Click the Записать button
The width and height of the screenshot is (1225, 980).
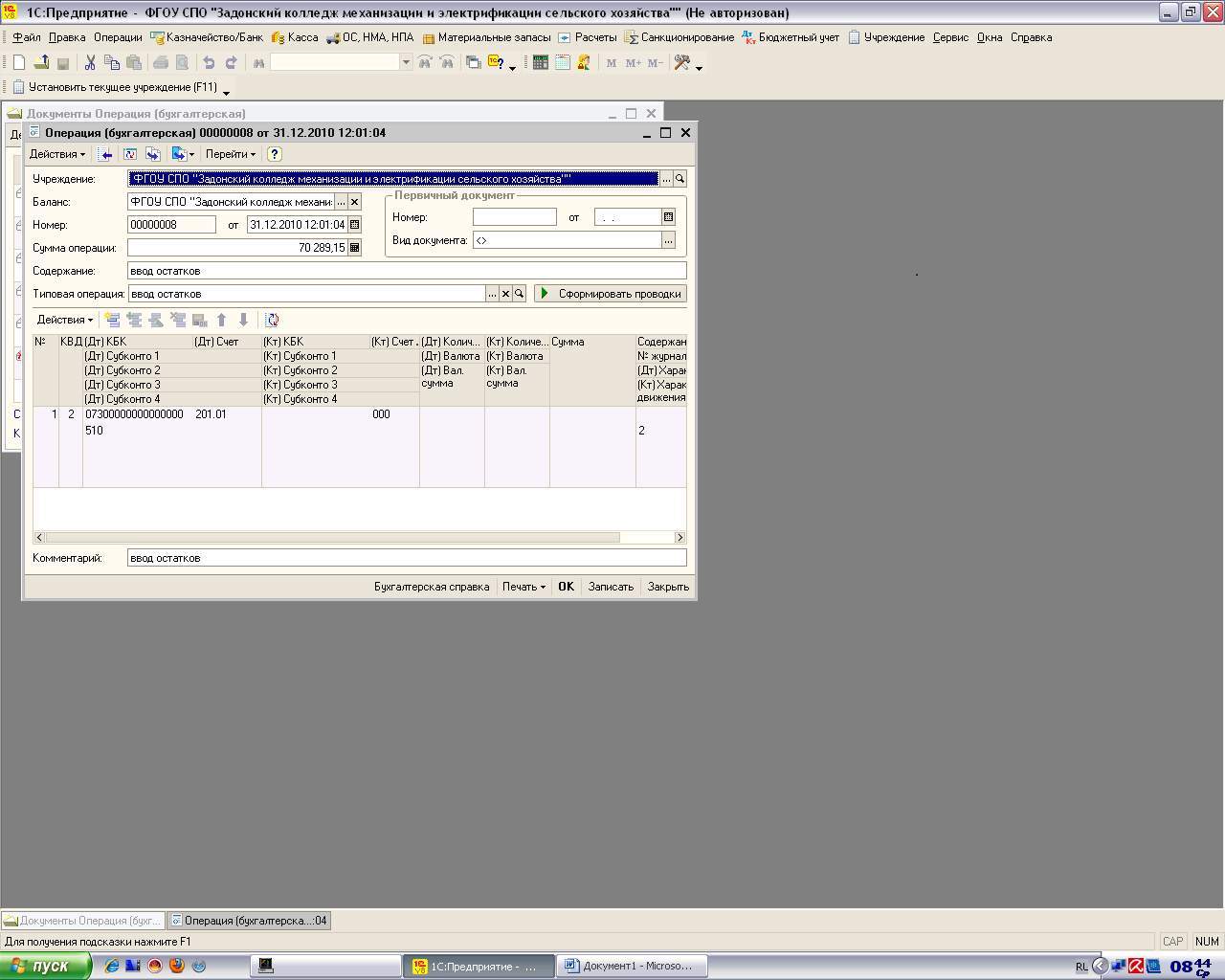point(611,587)
